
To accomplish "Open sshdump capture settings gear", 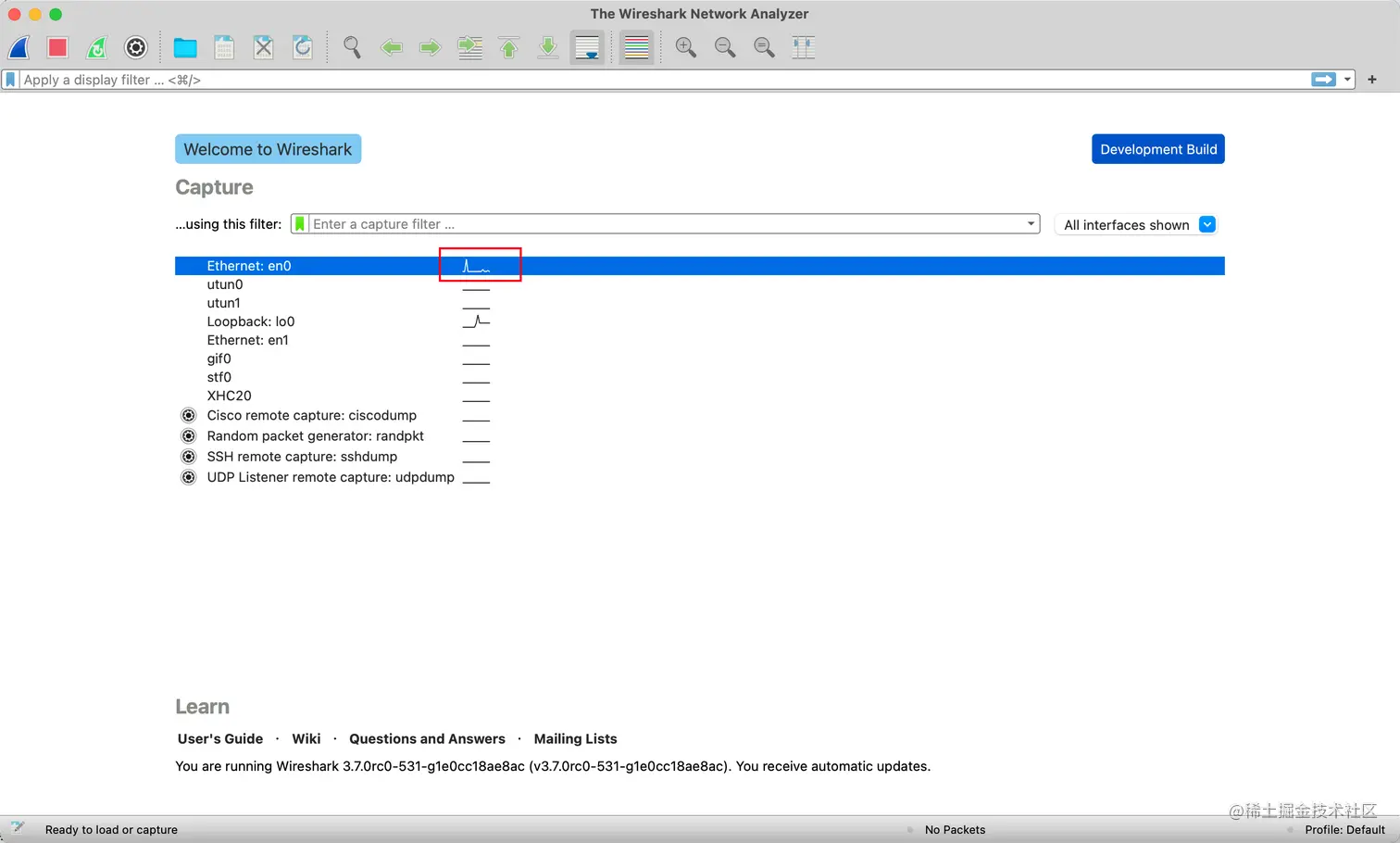I will pos(189,457).
